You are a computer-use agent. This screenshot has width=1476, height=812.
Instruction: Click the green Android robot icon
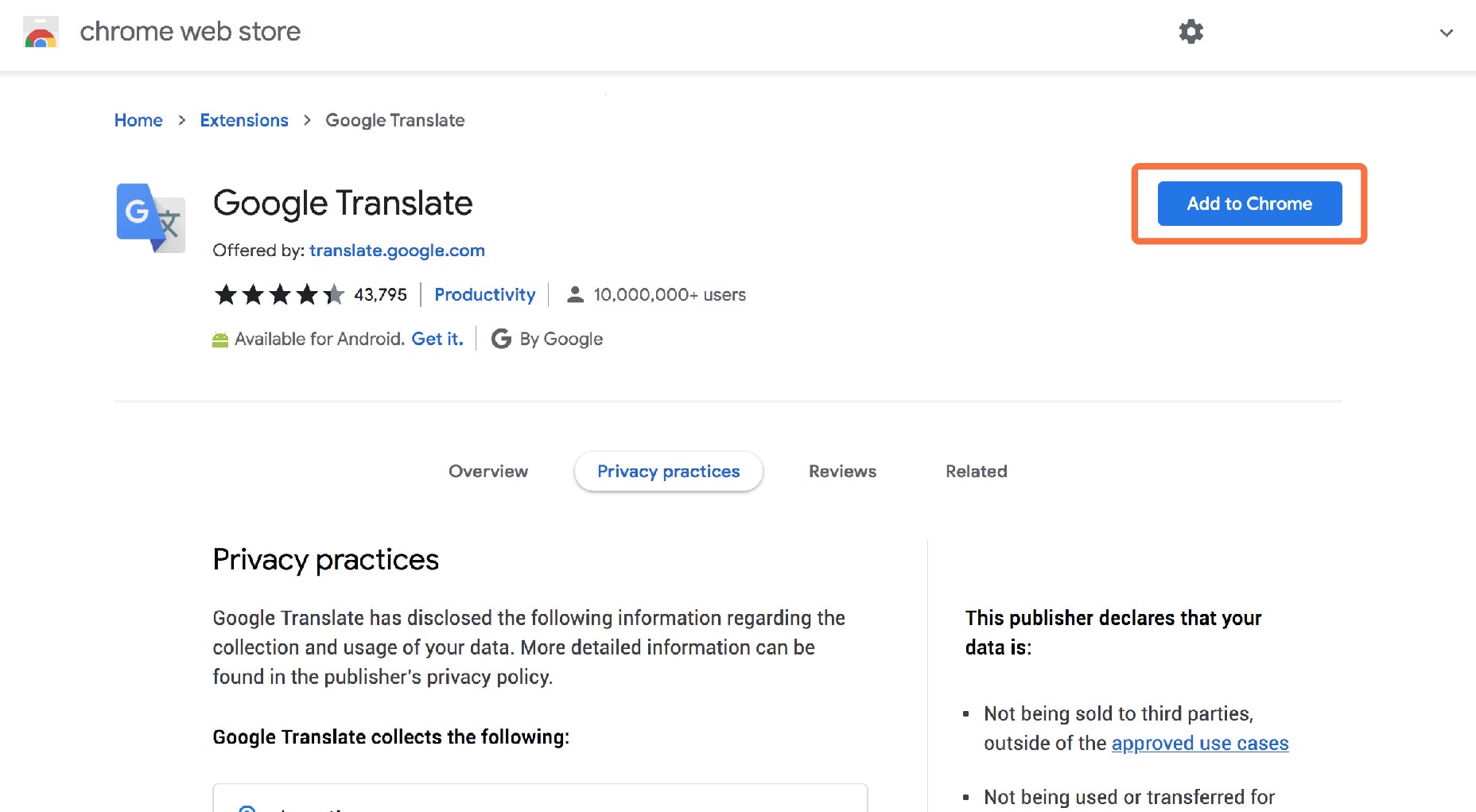[x=220, y=340]
